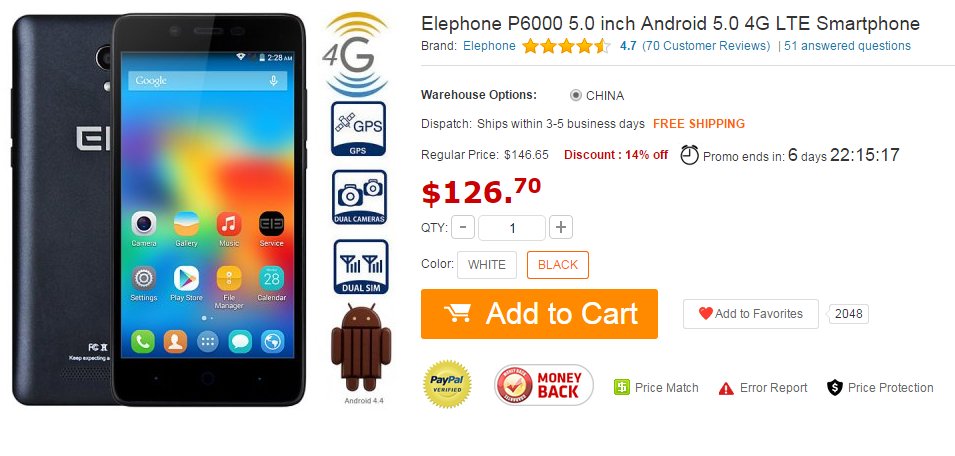Click the Money Back guarantee badge
This screenshot has width=955, height=456.
(544, 385)
